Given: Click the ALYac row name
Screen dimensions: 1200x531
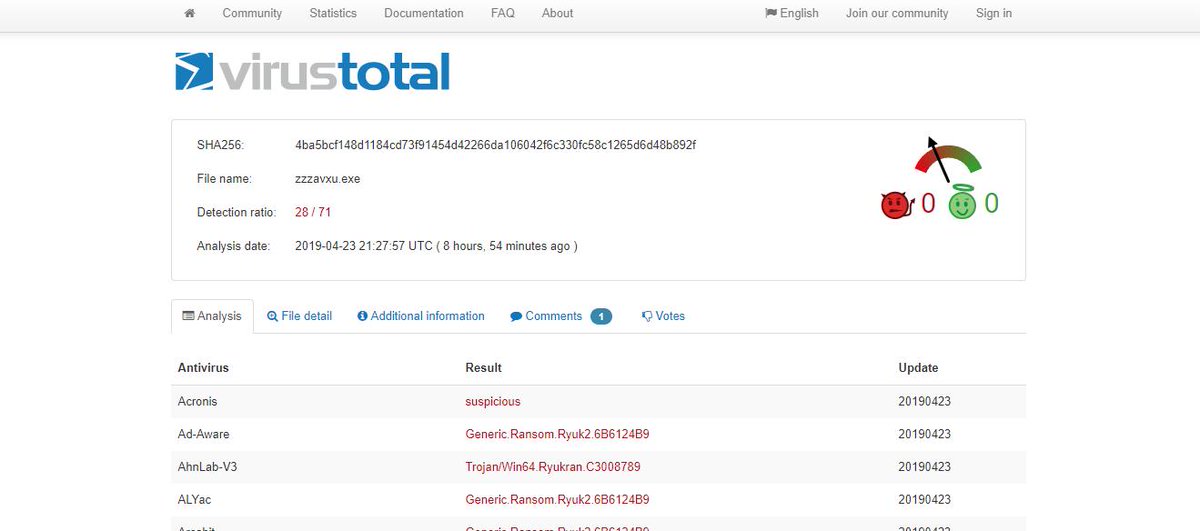Looking at the screenshot, I should 193,499.
